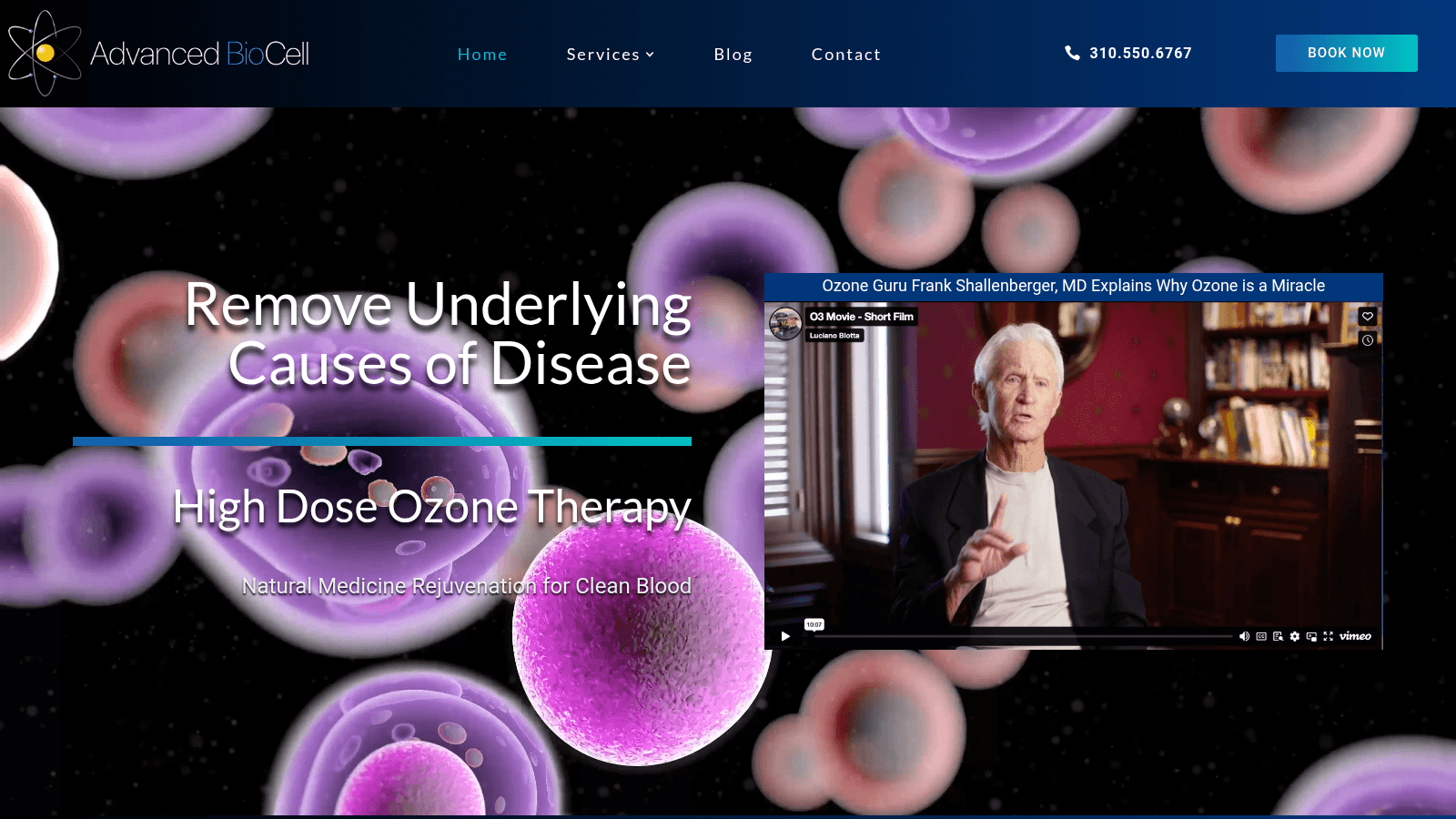Like the video with heart icon
1456x819 pixels.
click(x=1367, y=317)
